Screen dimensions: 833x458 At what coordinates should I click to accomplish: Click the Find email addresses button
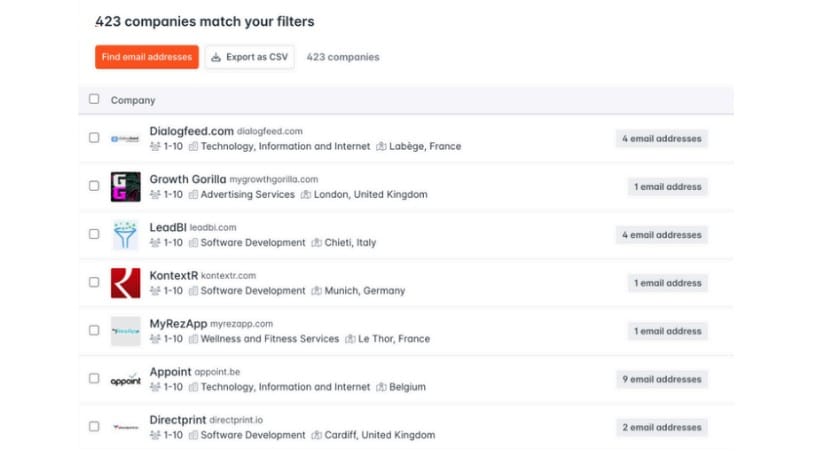[x=147, y=57]
